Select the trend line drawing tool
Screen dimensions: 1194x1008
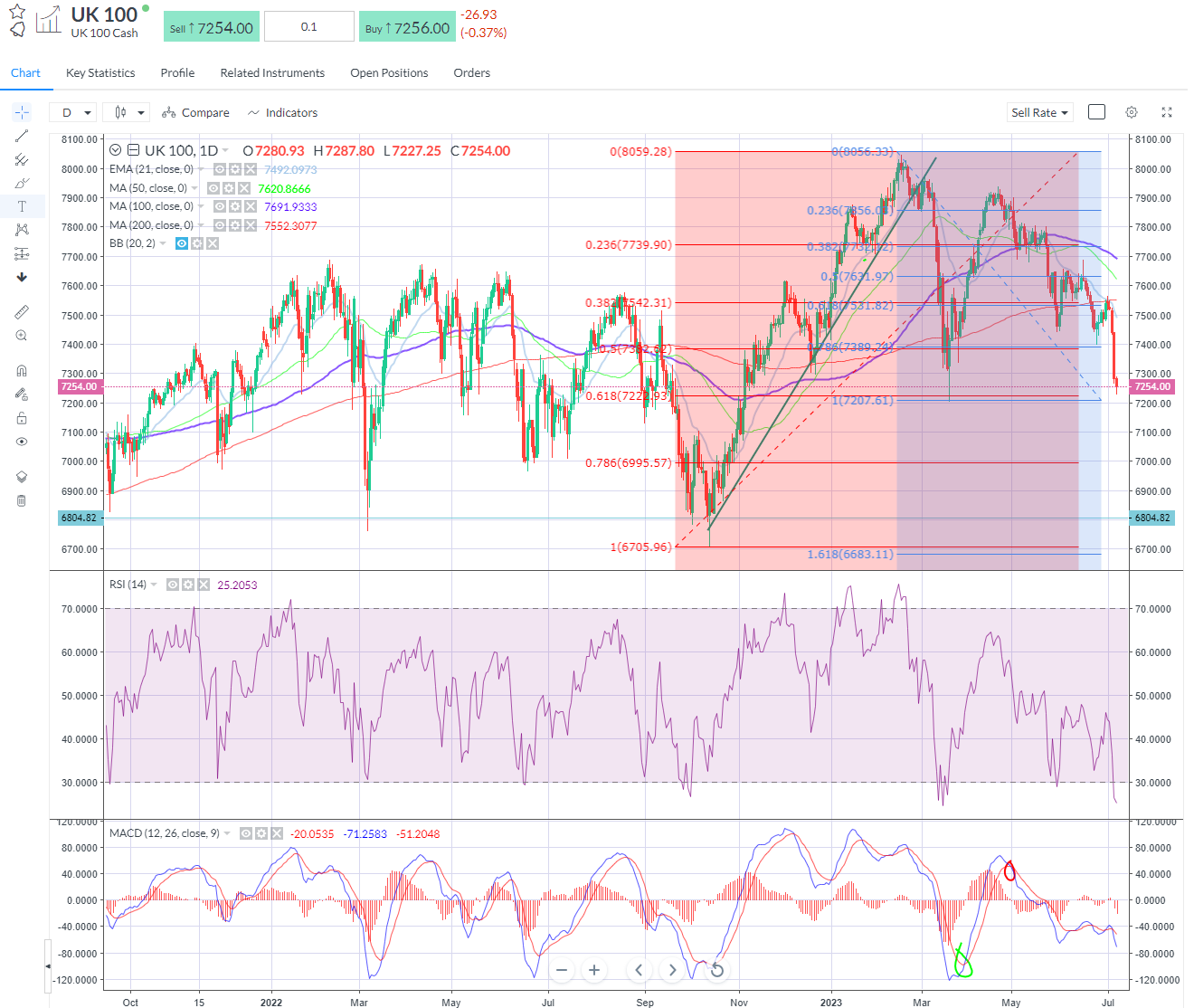click(x=22, y=136)
